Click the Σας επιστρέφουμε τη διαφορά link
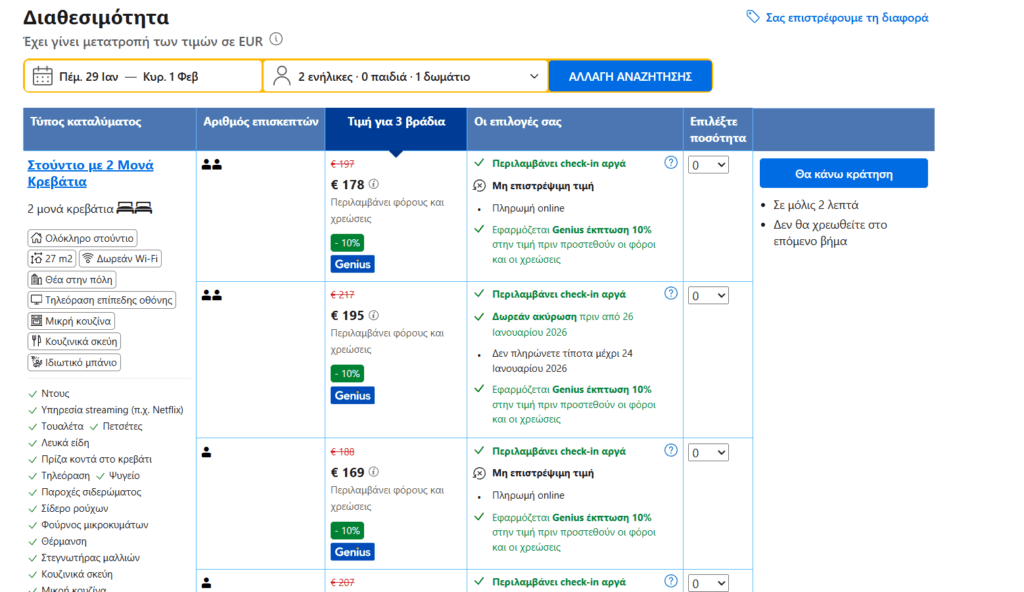1024x592 pixels. pos(846,17)
